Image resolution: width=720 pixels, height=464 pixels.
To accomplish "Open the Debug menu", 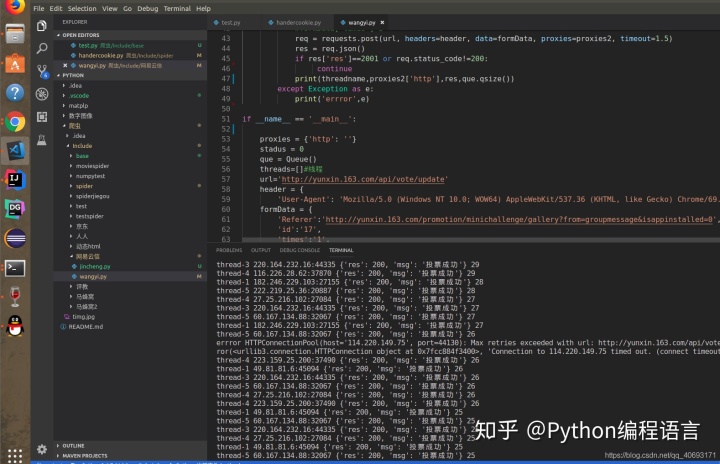I will (147, 8).
